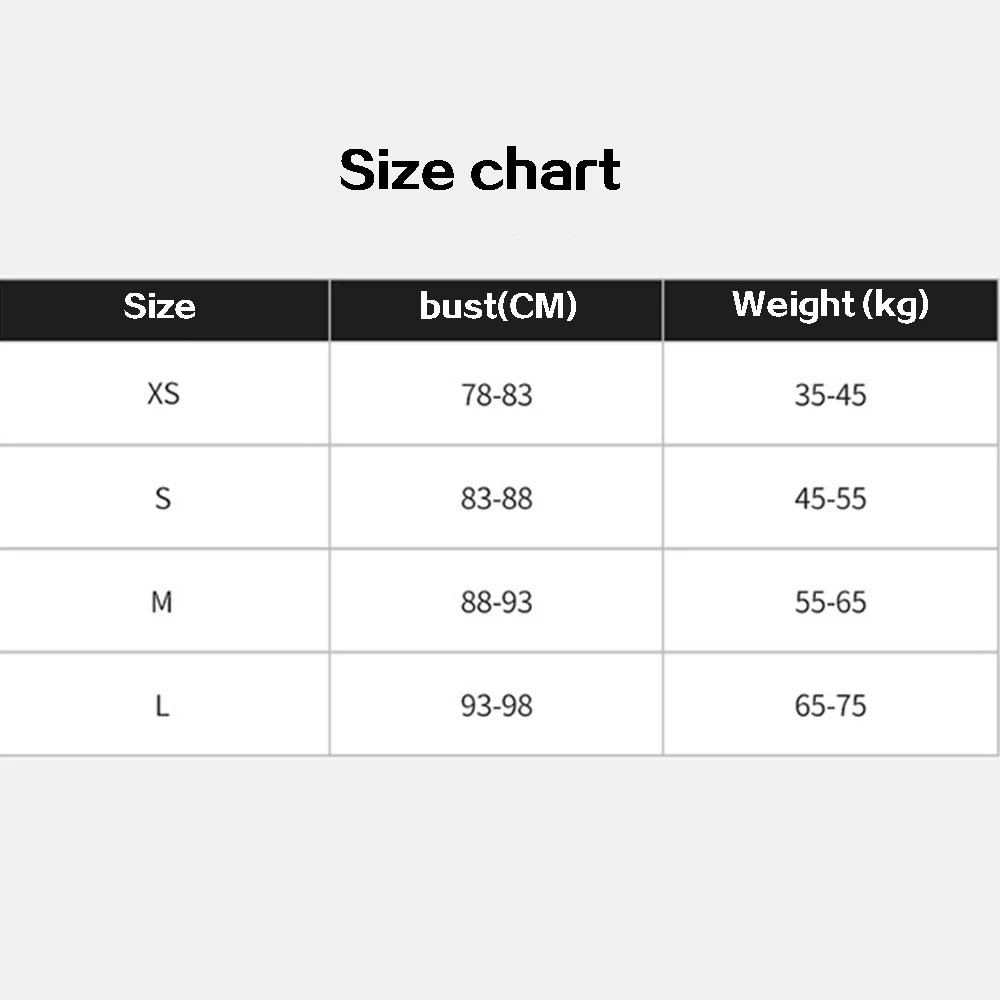This screenshot has width=1000, height=1000.
Task: Click the 35-45 weight value
Action: coord(830,395)
